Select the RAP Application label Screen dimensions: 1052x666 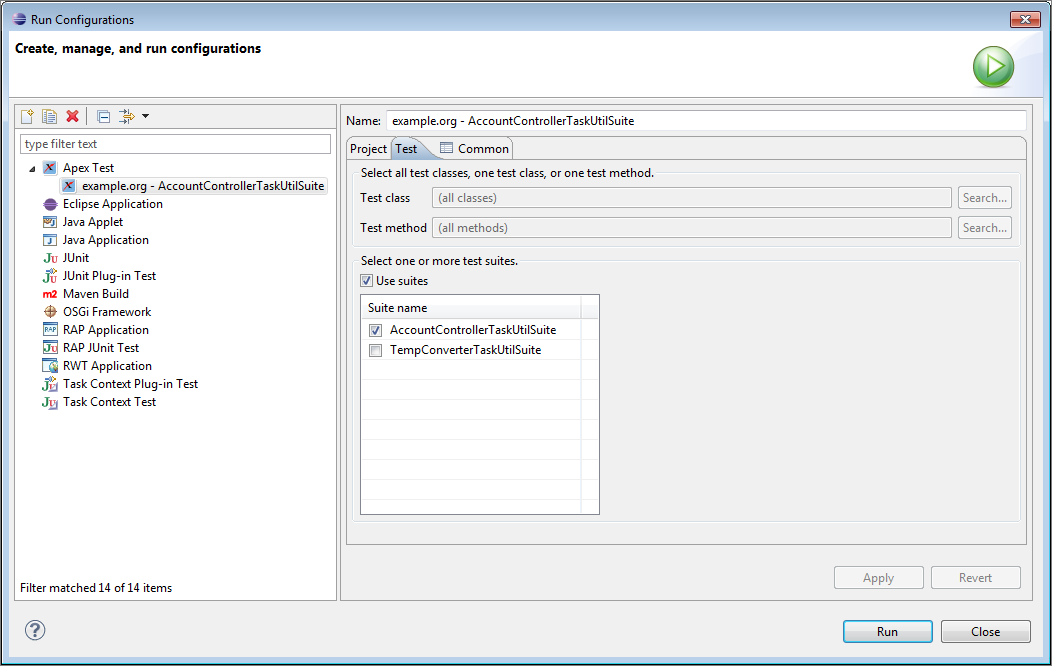click(106, 329)
